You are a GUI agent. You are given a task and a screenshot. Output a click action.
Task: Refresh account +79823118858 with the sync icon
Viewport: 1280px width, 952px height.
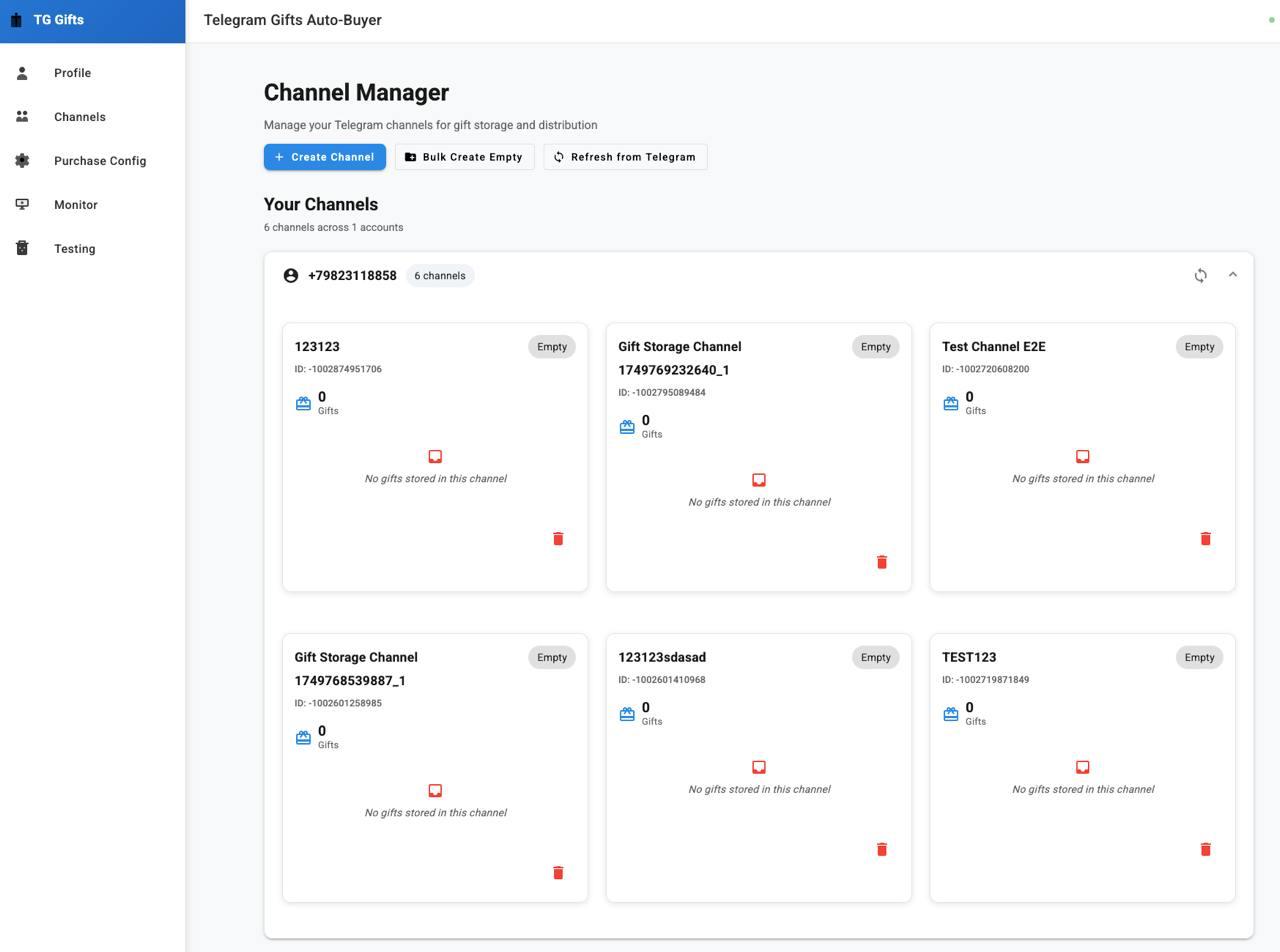1201,275
